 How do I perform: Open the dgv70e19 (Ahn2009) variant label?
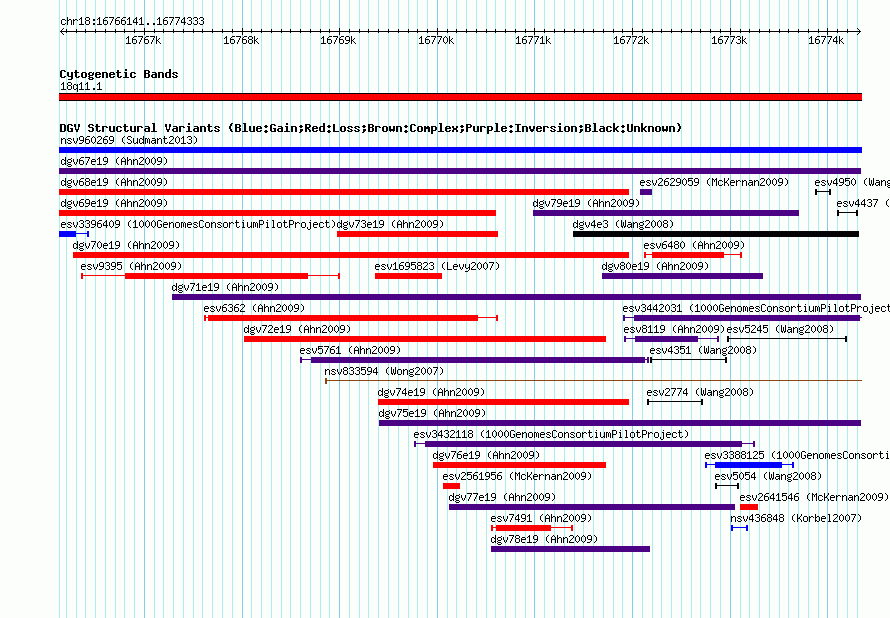pyautogui.click(x=127, y=245)
